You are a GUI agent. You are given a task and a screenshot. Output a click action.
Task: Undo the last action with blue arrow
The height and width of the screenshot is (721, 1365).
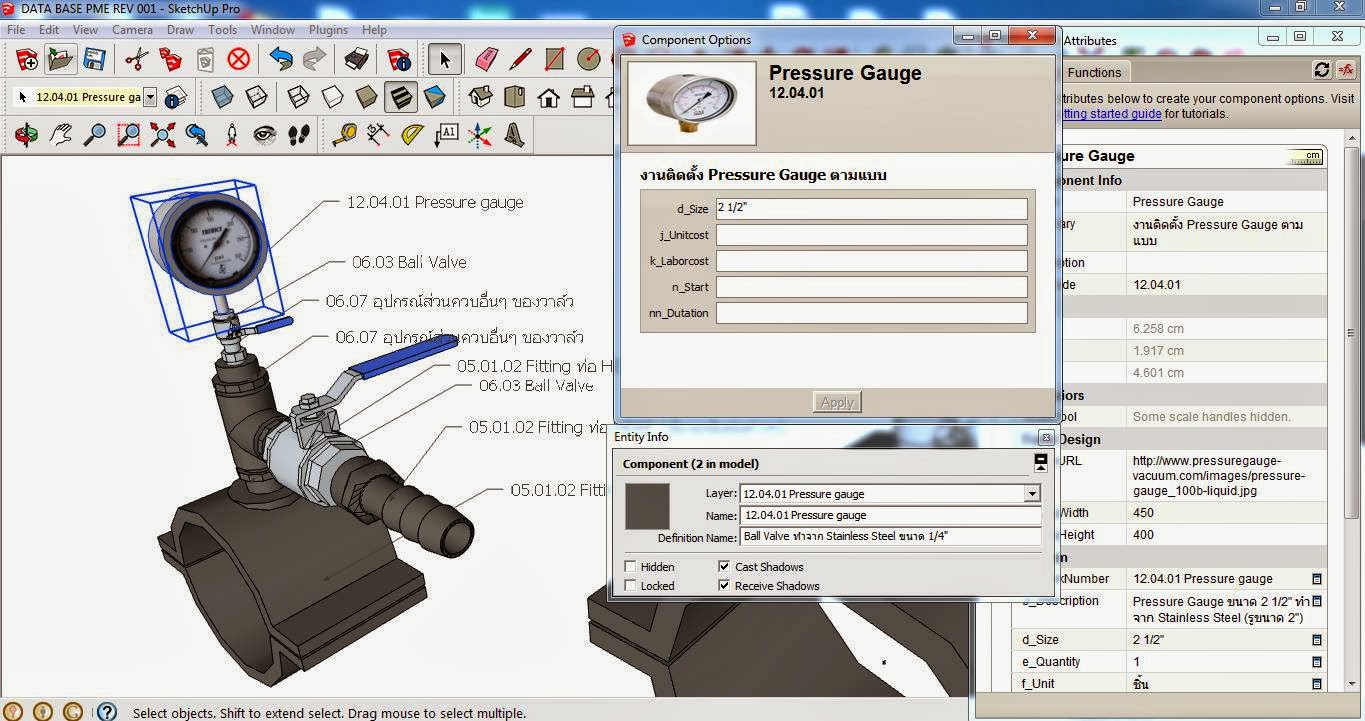click(281, 60)
